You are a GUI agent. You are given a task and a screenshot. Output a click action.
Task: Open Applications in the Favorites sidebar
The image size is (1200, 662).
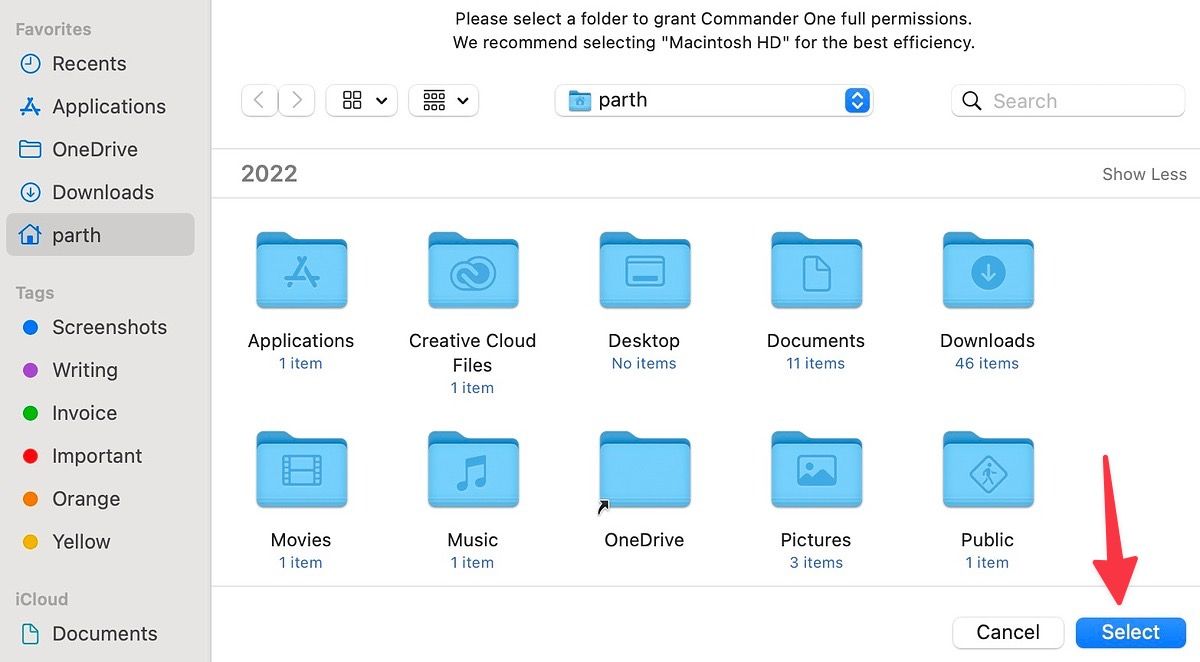[x=109, y=106]
